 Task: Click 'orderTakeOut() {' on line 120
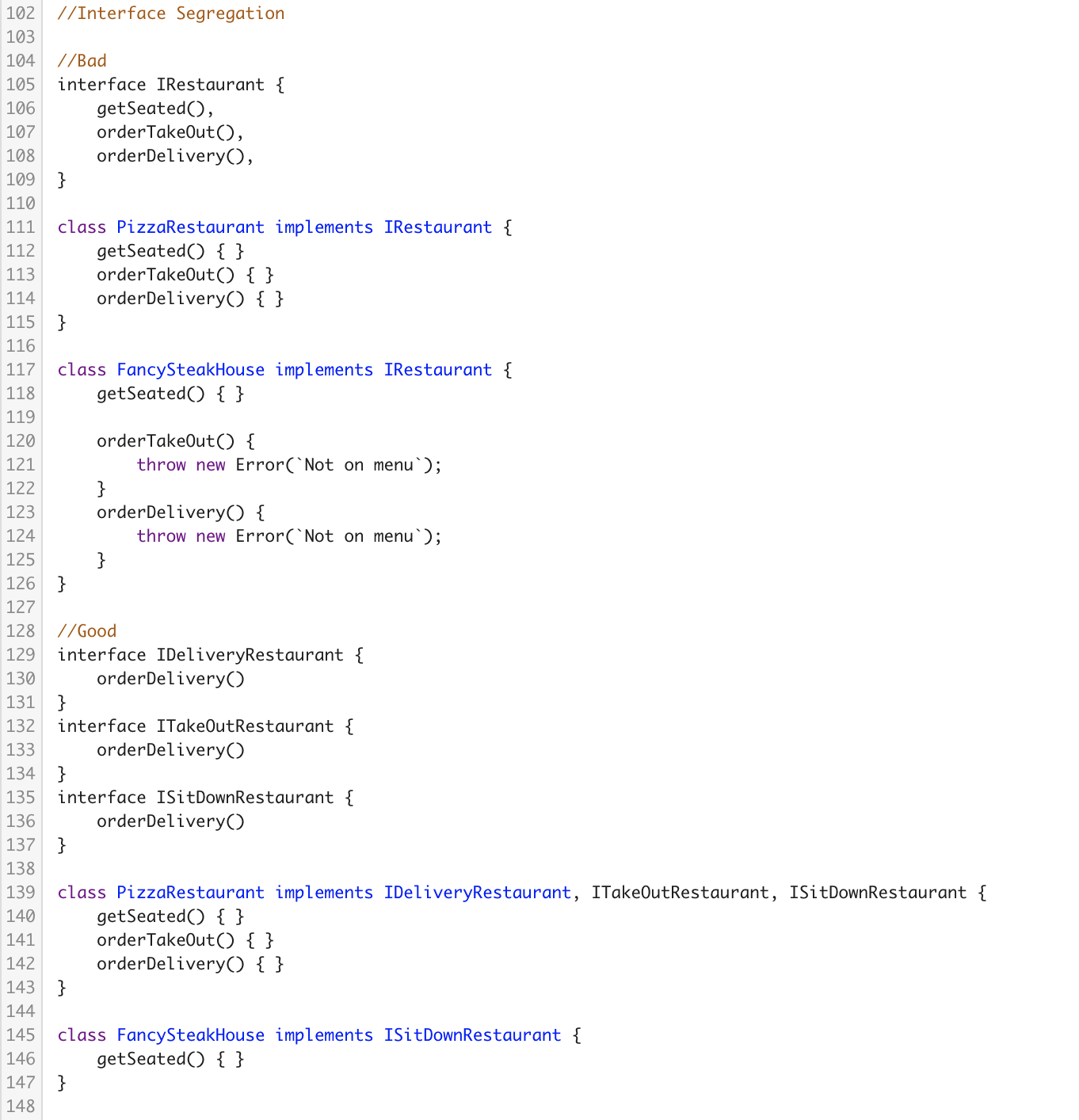(176, 441)
